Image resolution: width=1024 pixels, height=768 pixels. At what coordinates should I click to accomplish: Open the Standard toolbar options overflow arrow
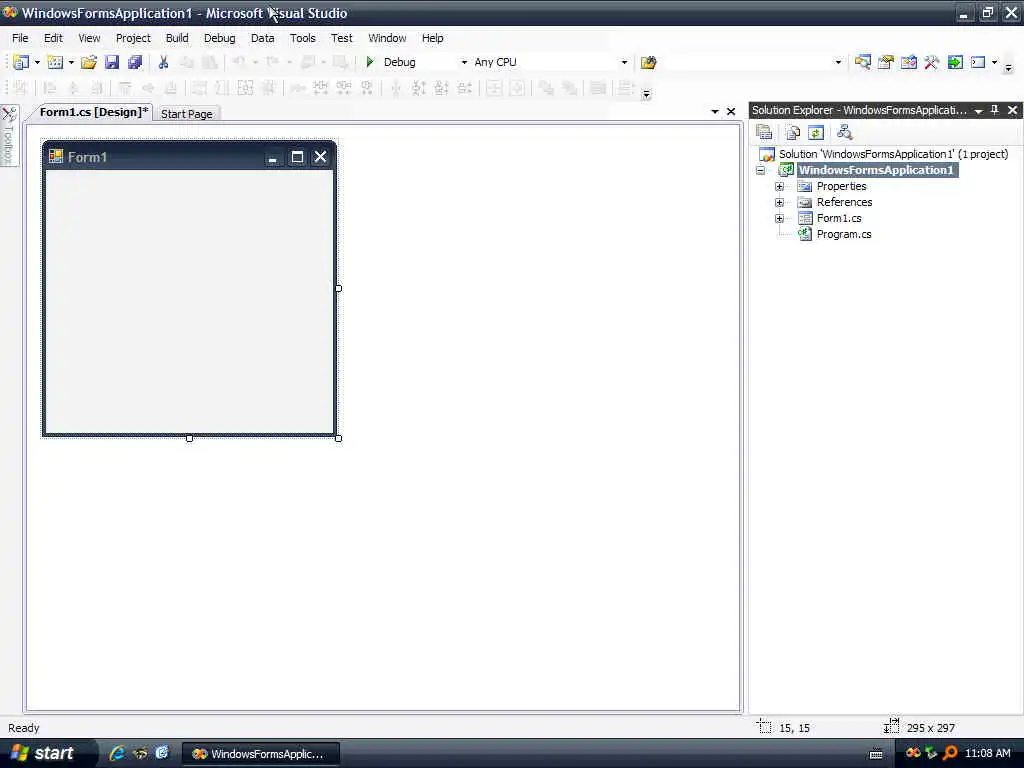coord(1008,67)
